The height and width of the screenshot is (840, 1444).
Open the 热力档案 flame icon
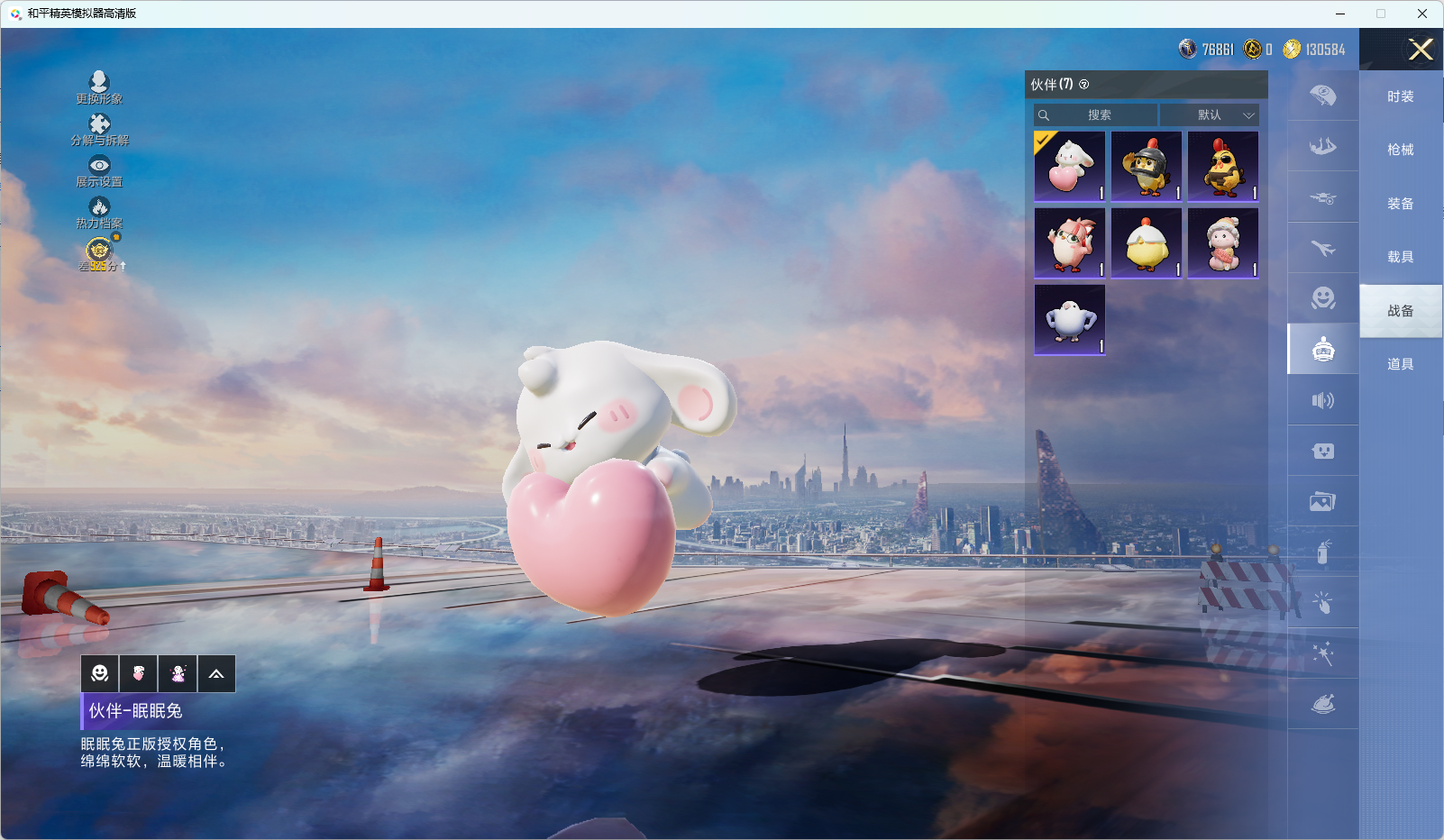point(99,206)
